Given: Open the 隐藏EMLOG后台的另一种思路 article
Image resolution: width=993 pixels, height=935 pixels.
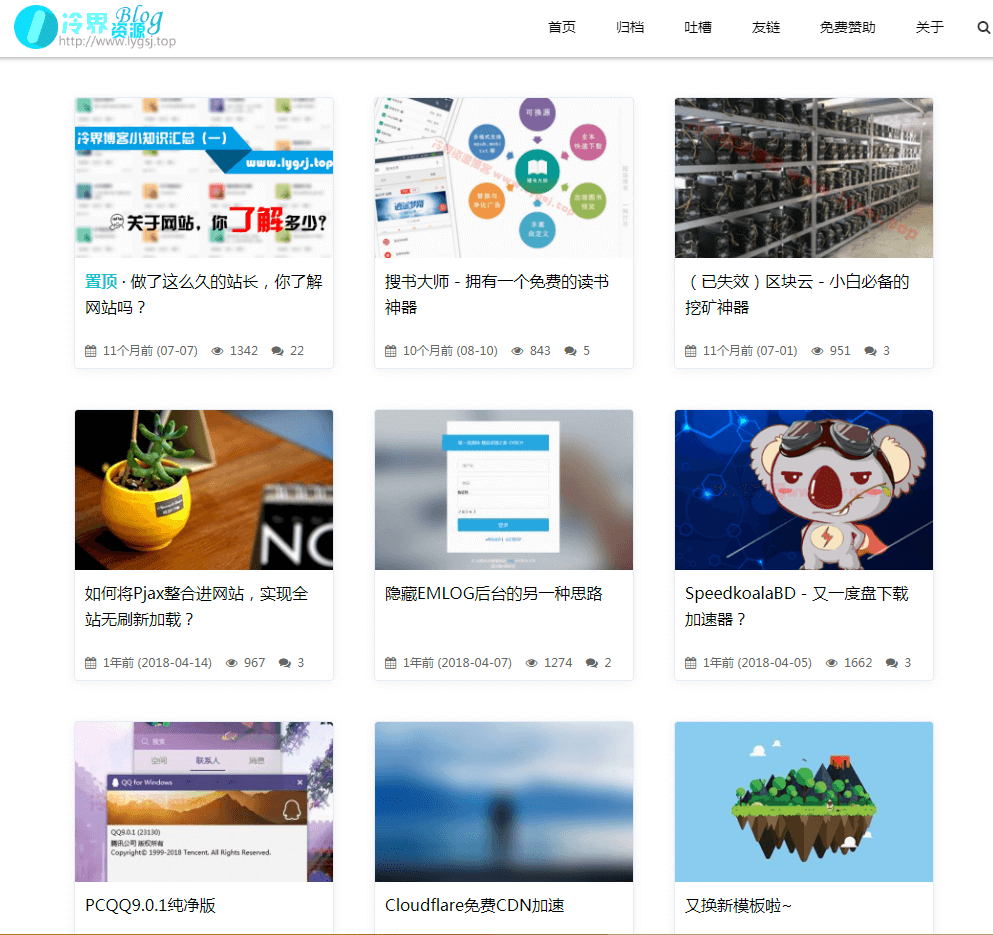Looking at the screenshot, I should click(494, 594).
